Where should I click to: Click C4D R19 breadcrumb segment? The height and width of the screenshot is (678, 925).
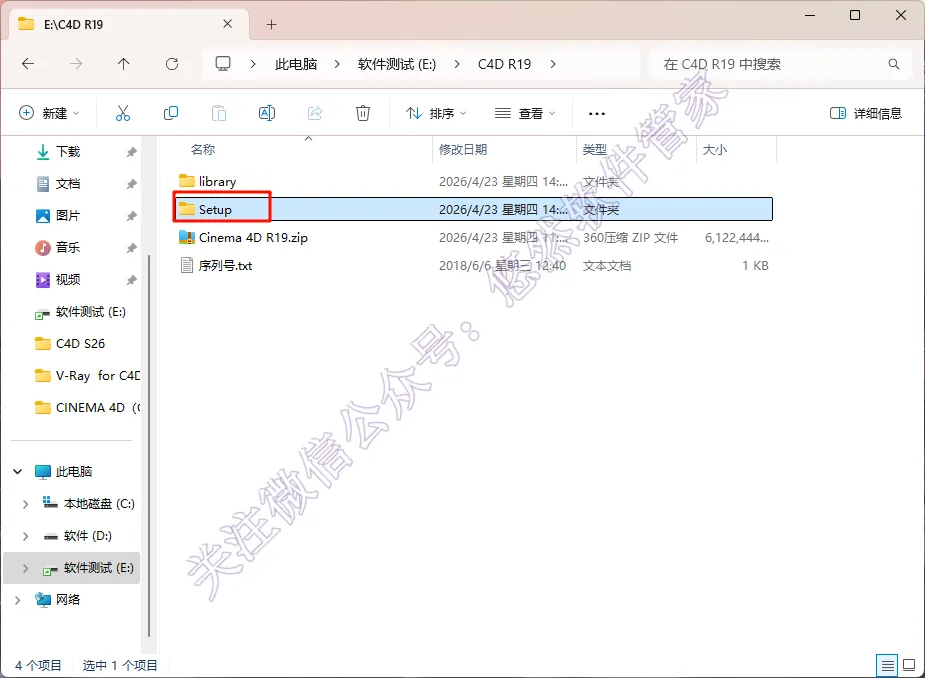click(x=504, y=64)
